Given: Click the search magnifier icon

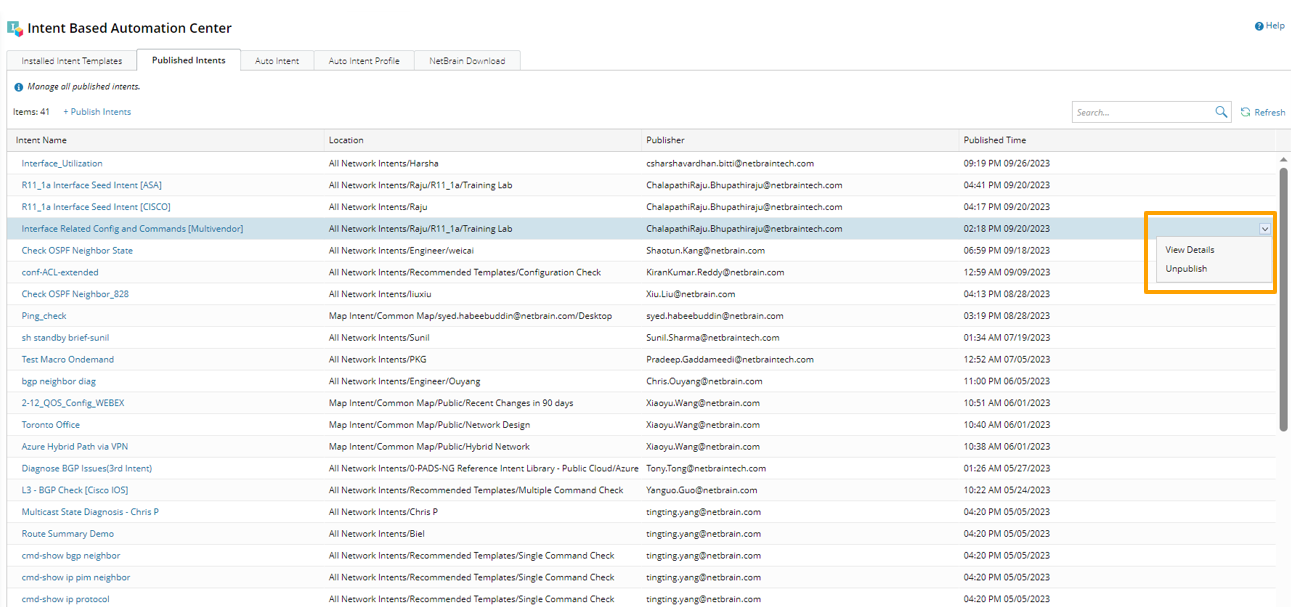Looking at the screenshot, I should 1221,112.
